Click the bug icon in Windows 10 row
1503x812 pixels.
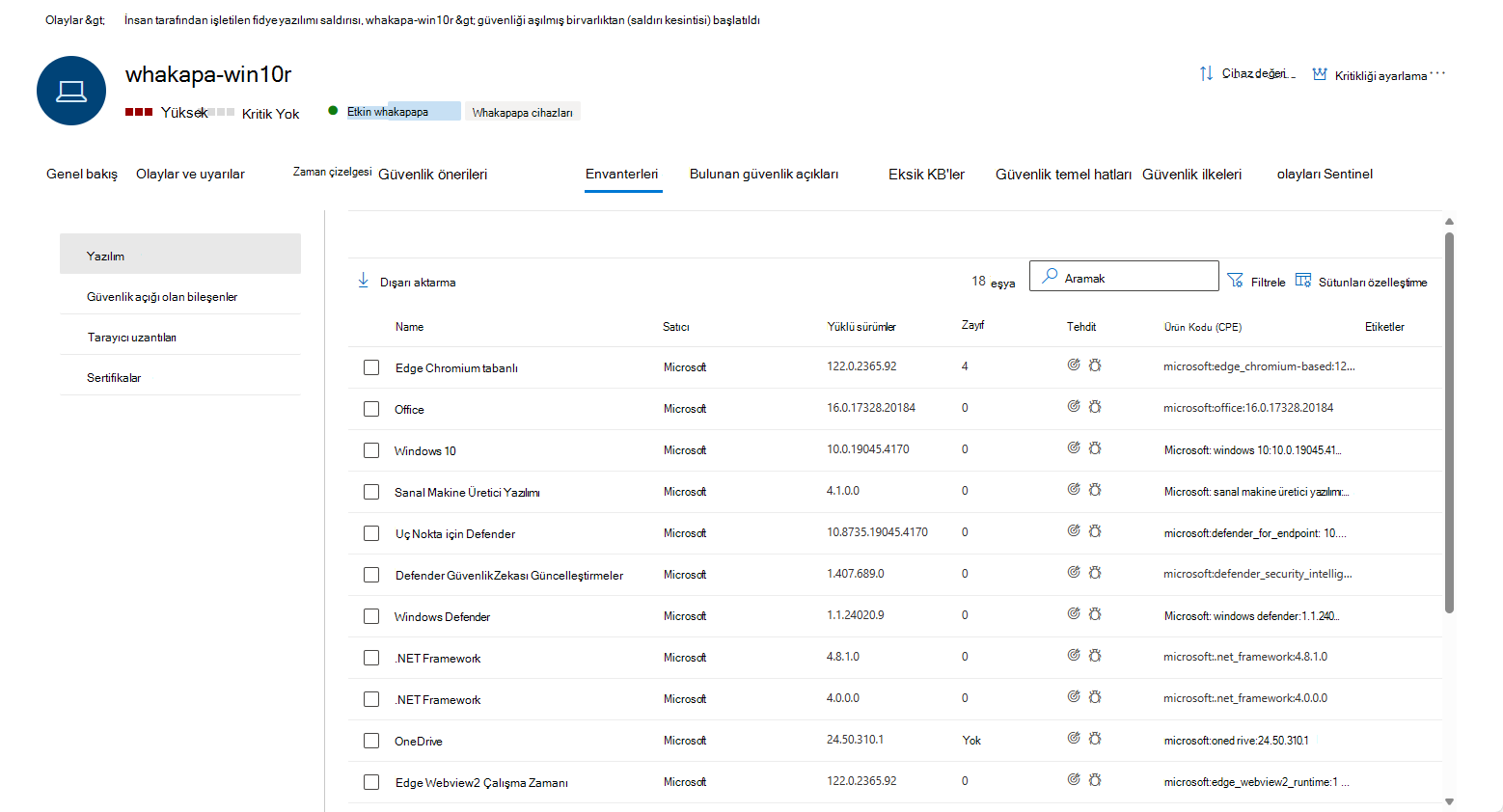pos(1095,447)
